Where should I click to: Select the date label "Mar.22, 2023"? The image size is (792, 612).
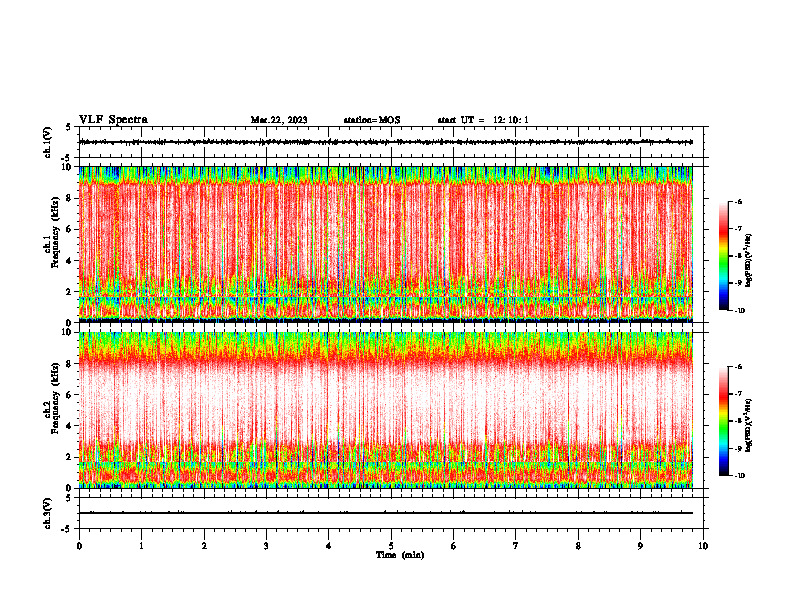279,120
